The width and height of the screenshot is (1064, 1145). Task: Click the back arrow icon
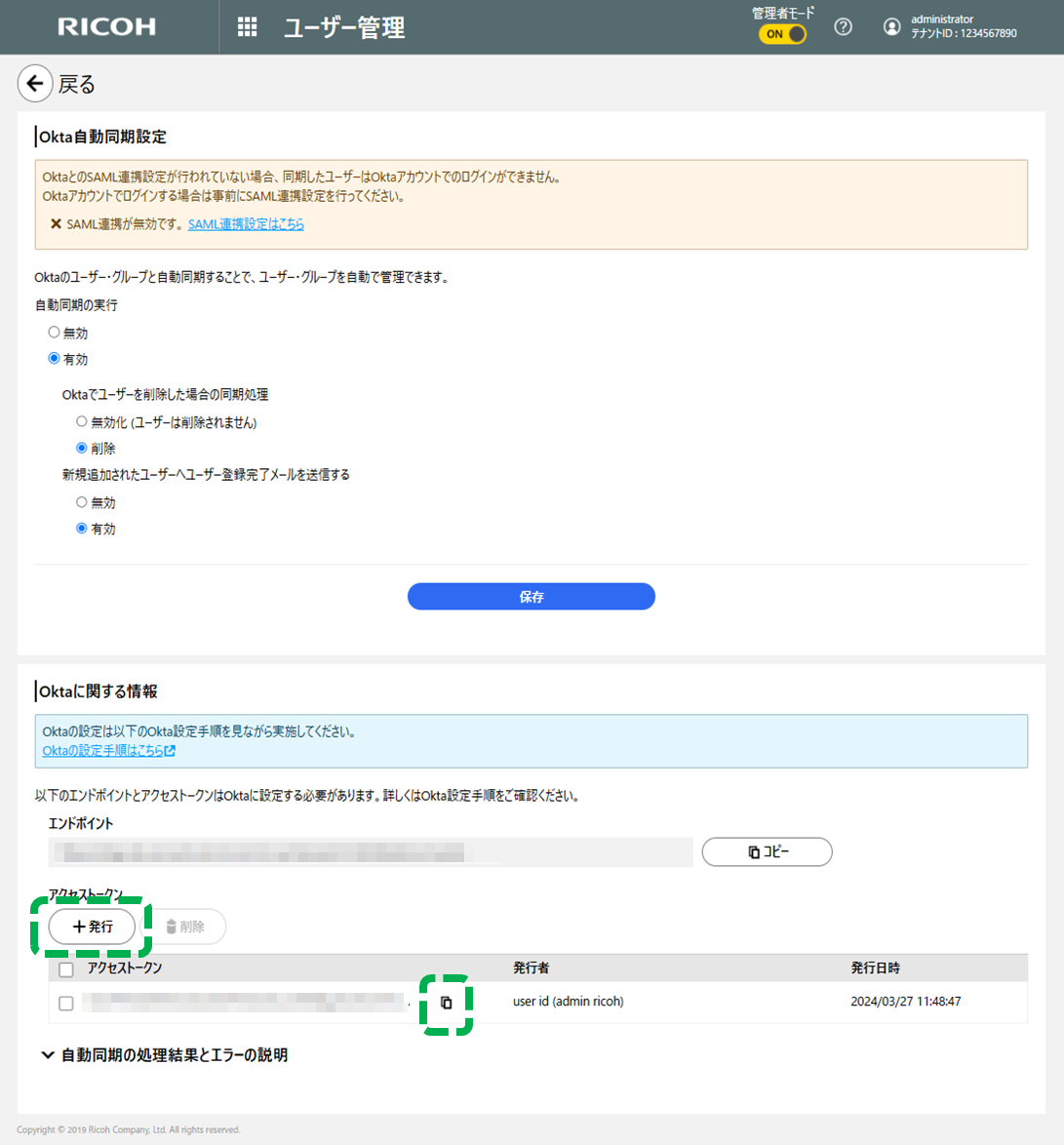point(35,84)
